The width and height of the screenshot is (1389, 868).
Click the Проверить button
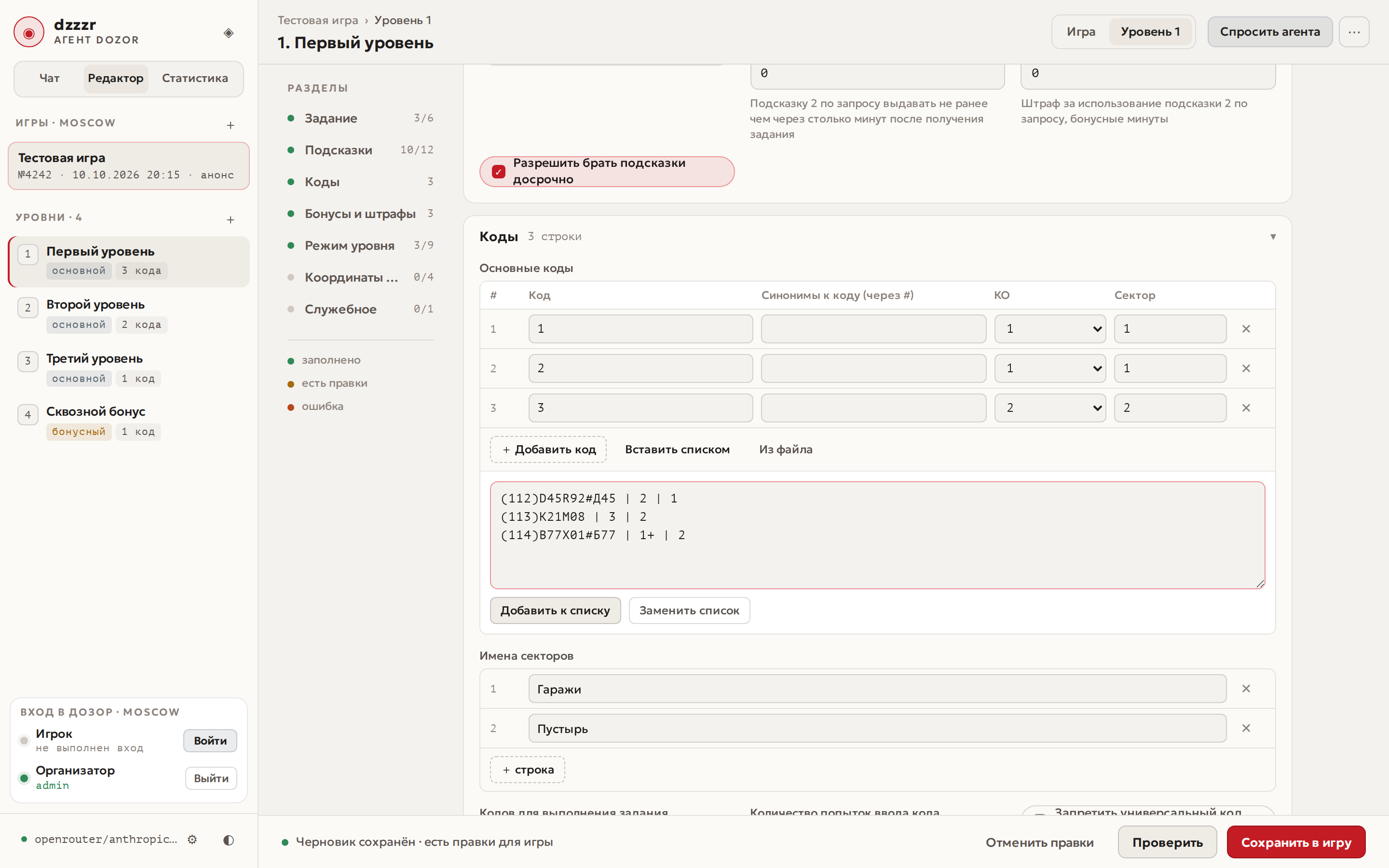(1167, 842)
